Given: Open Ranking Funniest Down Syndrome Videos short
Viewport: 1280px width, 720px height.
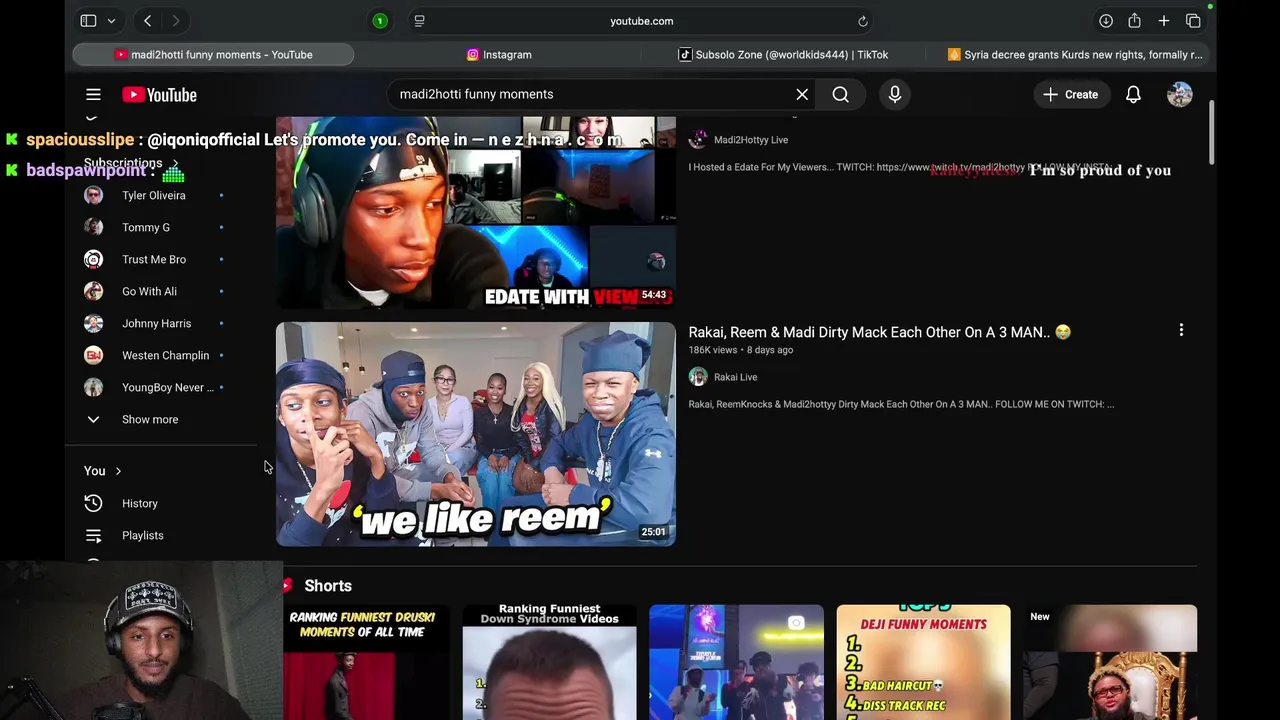Looking at the screenshot, I should (x=549, y=662).
